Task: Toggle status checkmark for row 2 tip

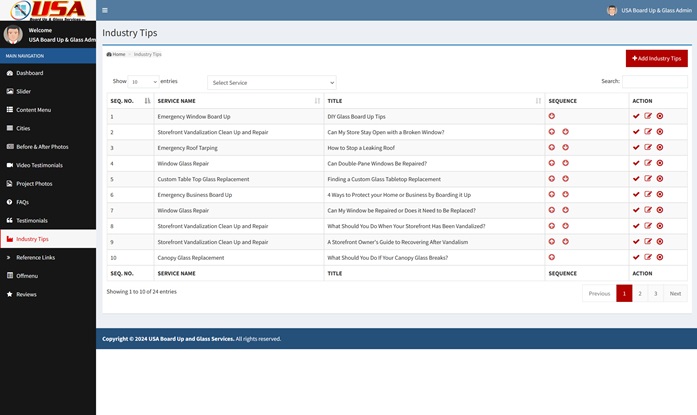Action: (636, 132)
